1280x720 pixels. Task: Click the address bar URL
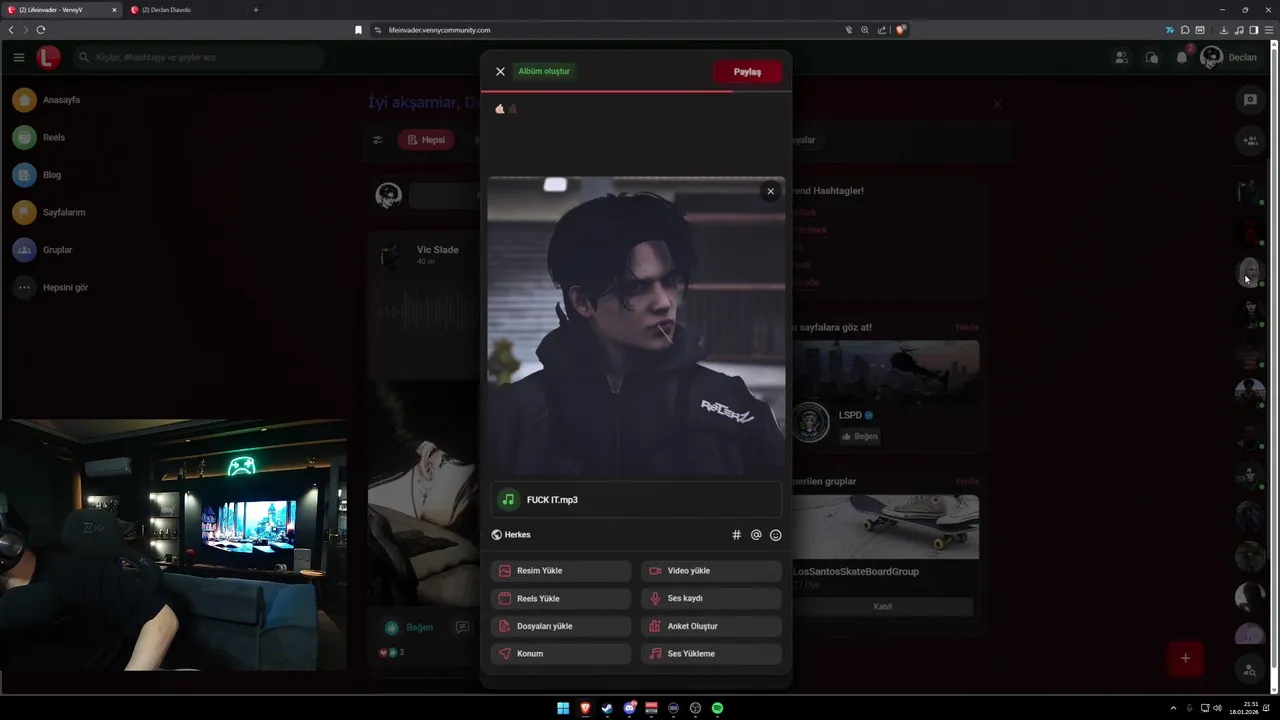click(x=439, y=30)
